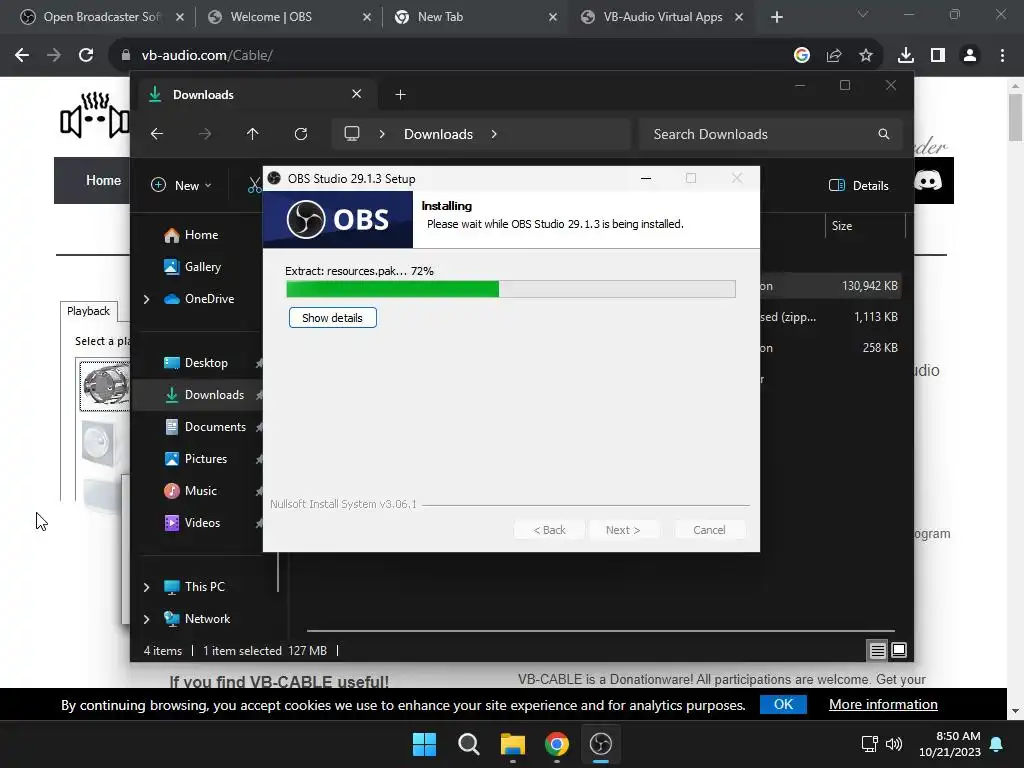This screenshot has height=768, width=1024.
Task: Click the Google account icon in address bar
Action: click(802, 56)
